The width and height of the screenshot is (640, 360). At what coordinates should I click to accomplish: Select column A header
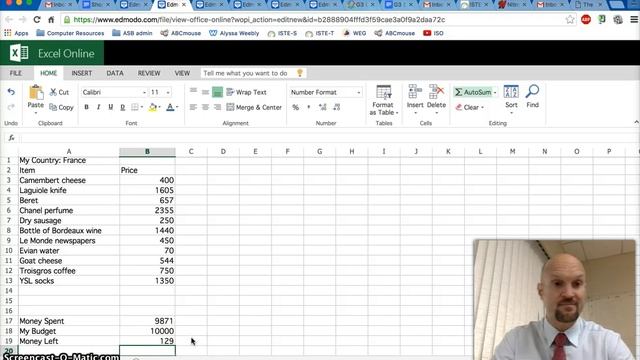[x=69, y=151]
